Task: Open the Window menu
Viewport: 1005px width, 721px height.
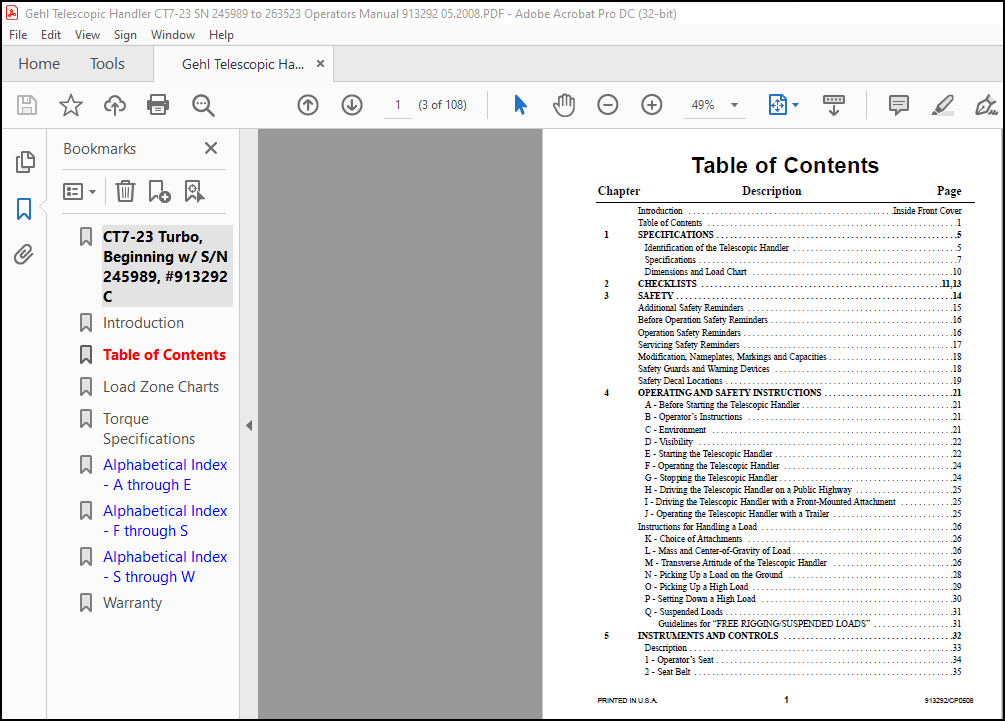Action: pyautogui.click(x=172, y=35)
